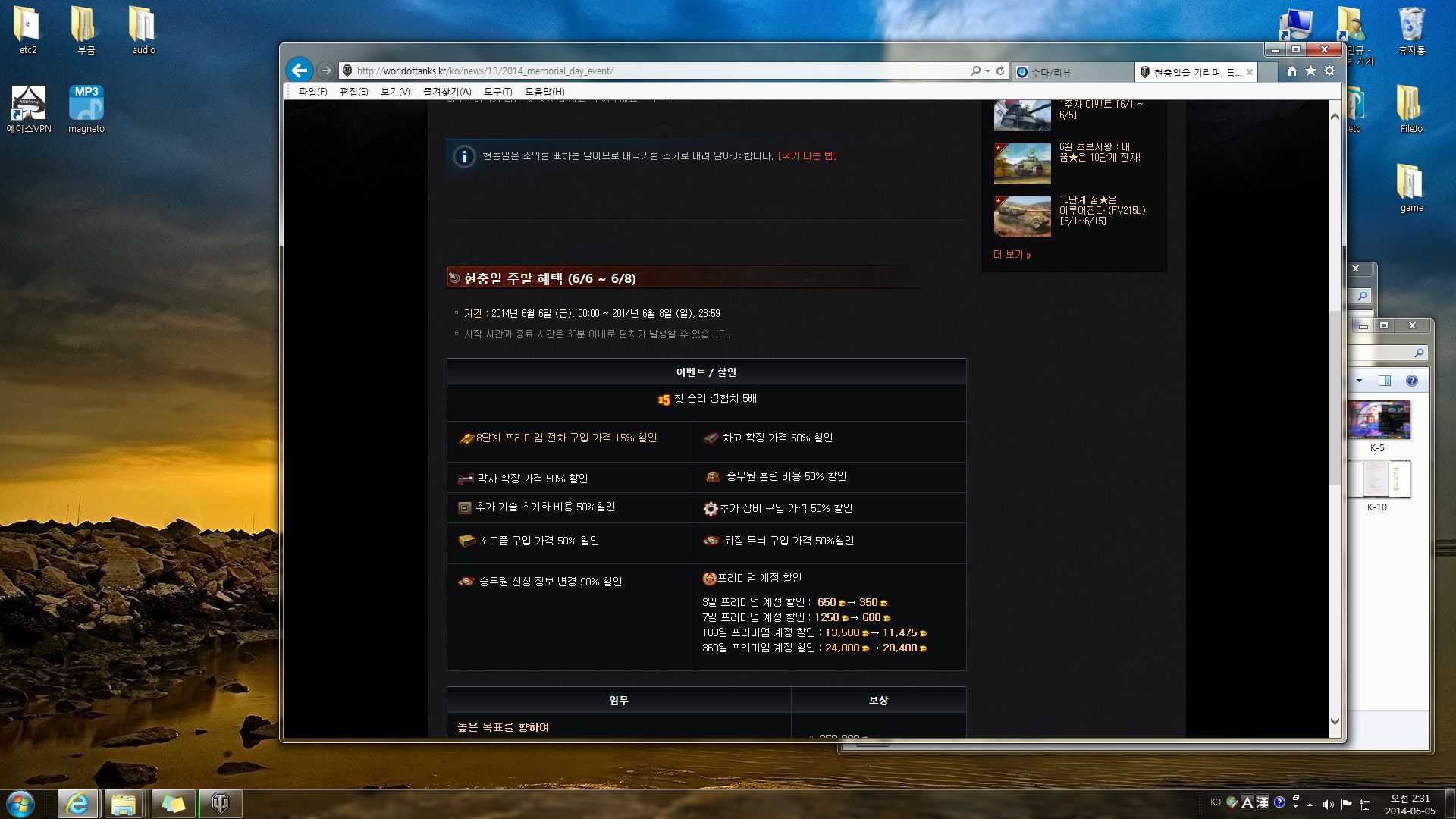Click the 소모품 consumables icon

[x=466, y=541]
